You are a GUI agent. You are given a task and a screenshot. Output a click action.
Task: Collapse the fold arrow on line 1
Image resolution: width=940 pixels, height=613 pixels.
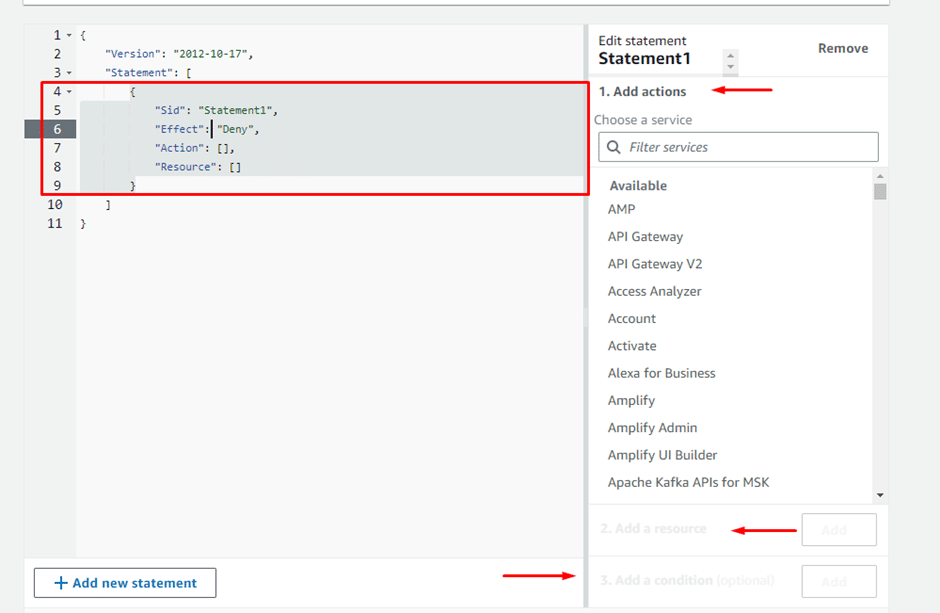coord(69,36)
